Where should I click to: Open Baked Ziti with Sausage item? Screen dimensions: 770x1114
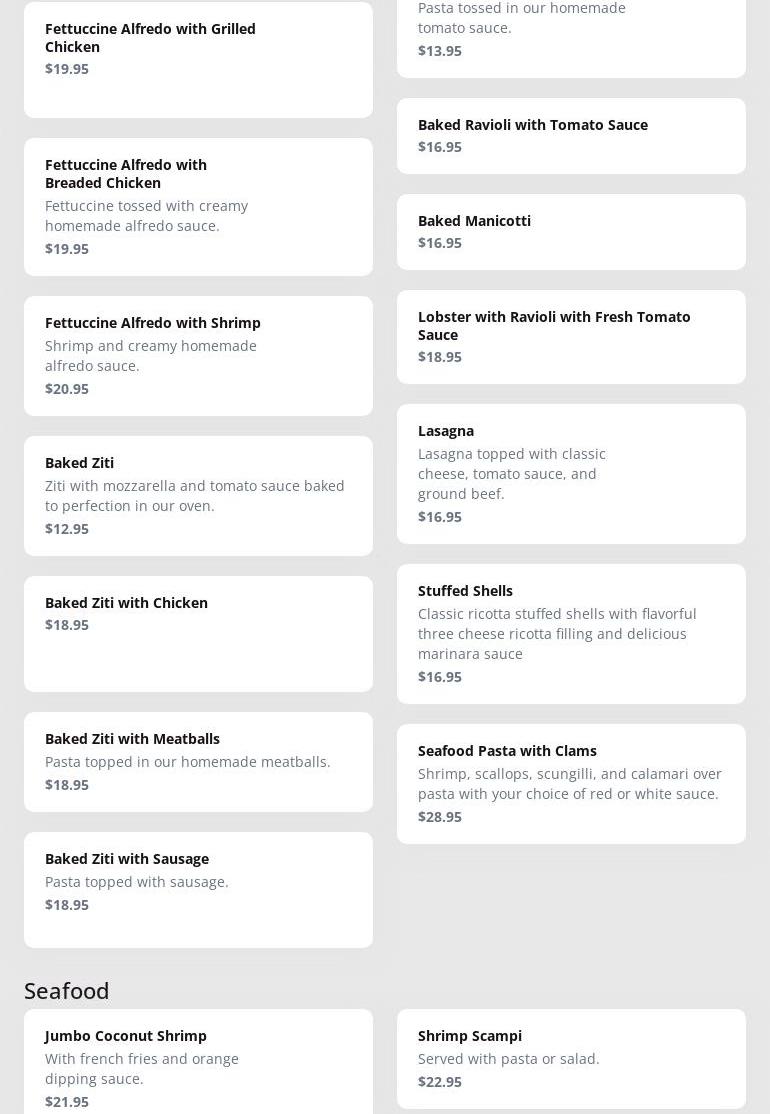tap(198, 890)
